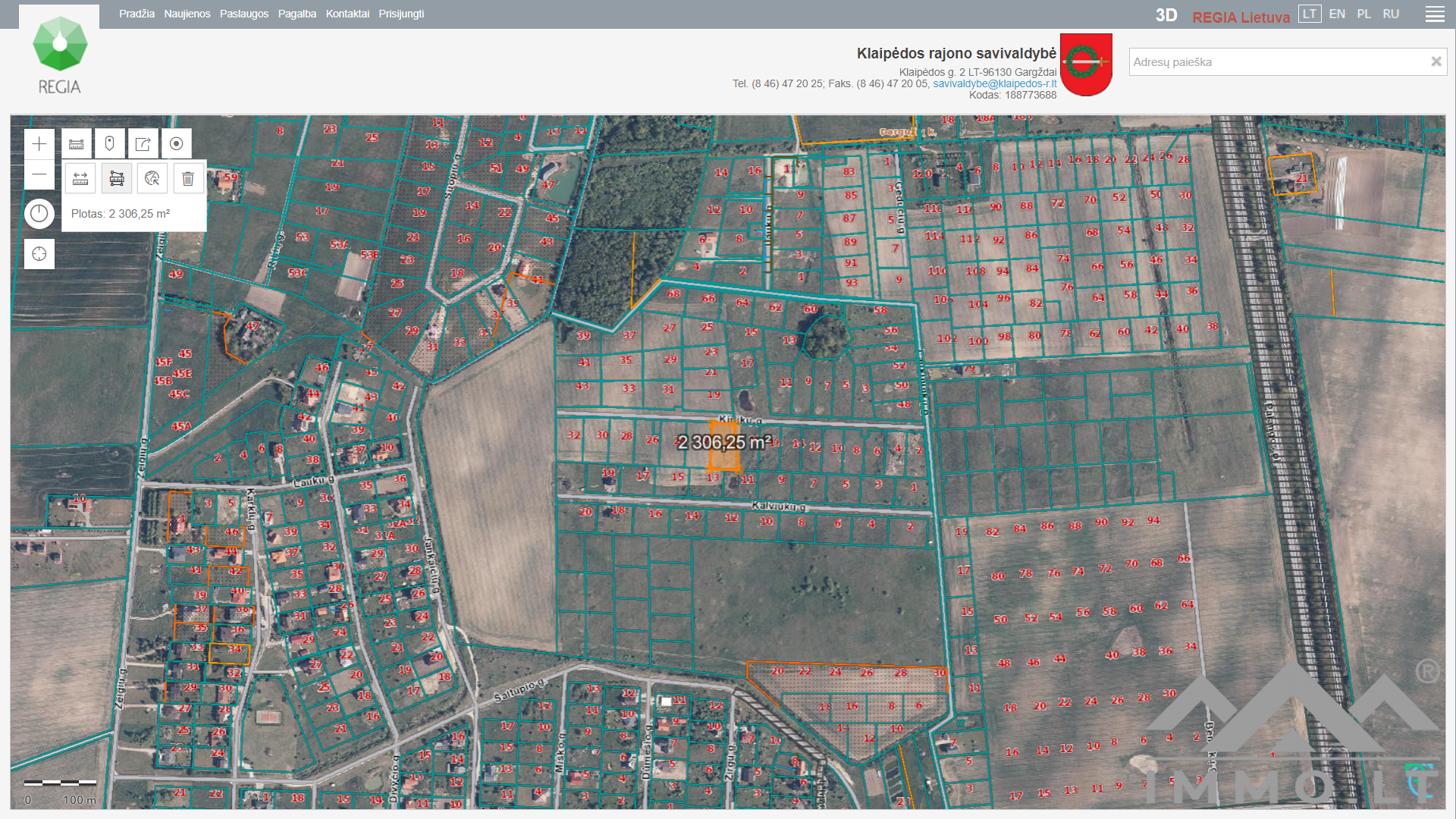Select the place marker pin tool

pos(110,144)
